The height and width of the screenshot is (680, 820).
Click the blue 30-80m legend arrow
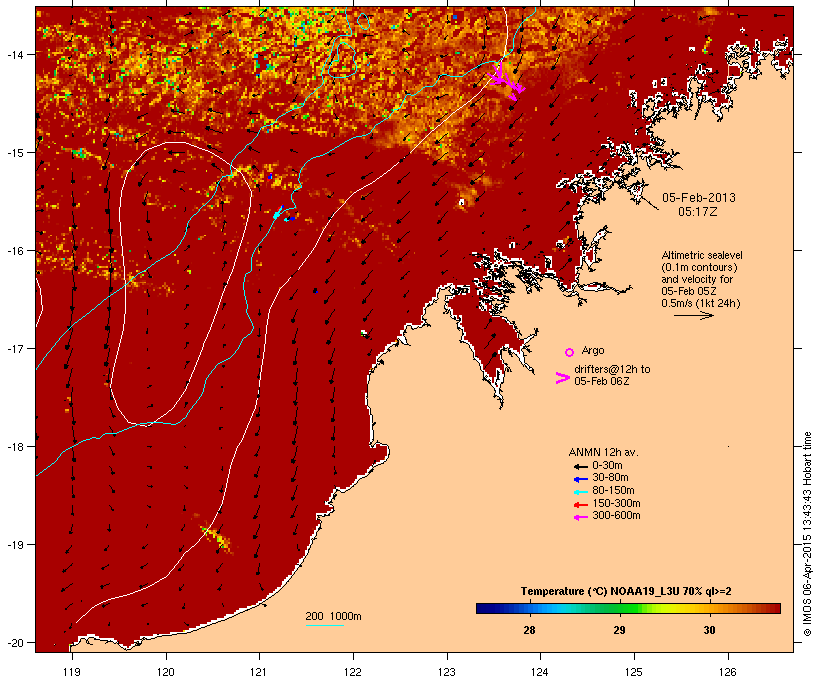(581, 479)
